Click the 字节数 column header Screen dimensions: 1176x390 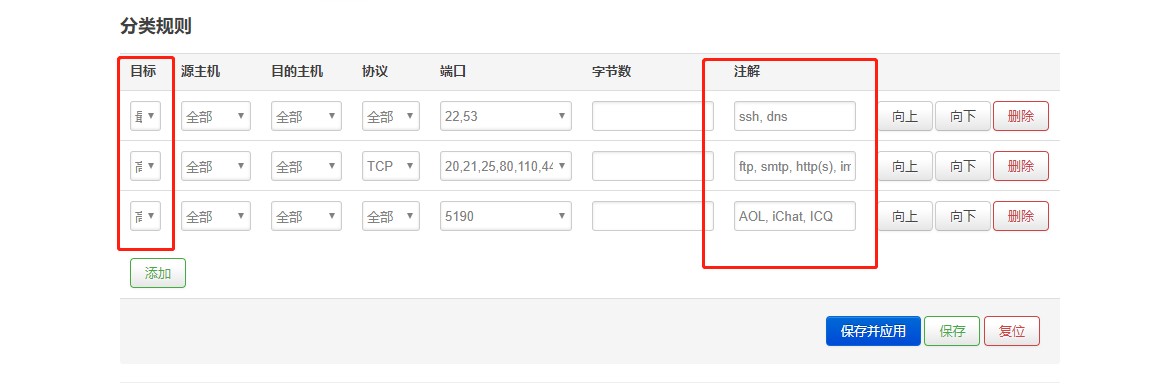611,72
